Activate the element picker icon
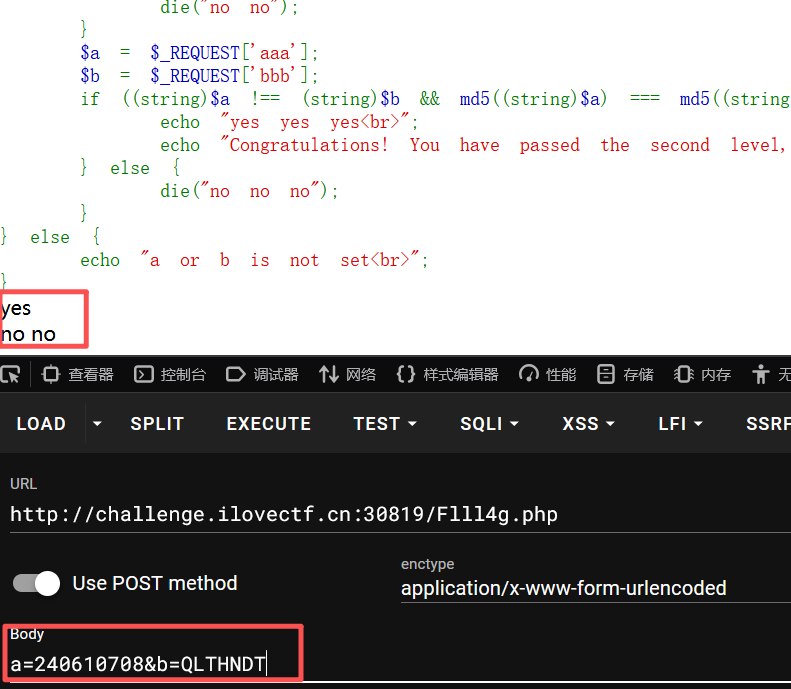The height and width of the screenshot is (689, 791). pos(11,375)
